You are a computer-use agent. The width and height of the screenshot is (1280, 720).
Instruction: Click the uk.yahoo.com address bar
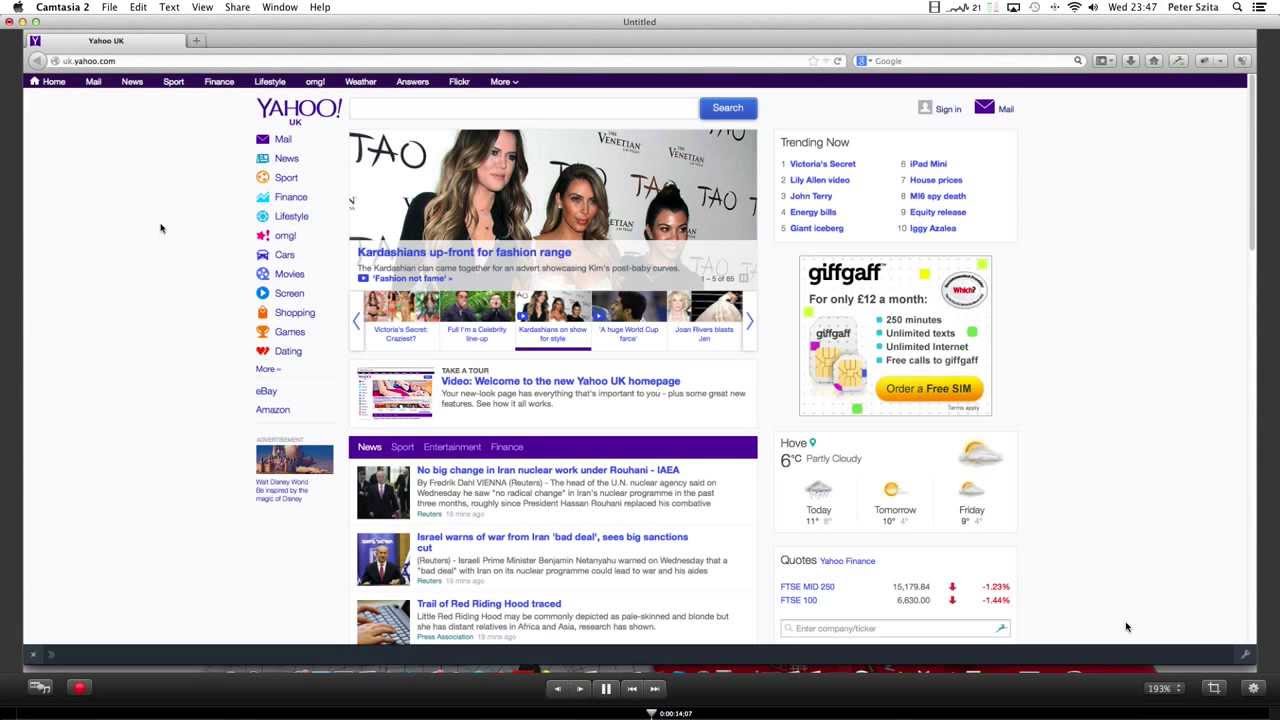pyautogui.click(x=430, y=61)
